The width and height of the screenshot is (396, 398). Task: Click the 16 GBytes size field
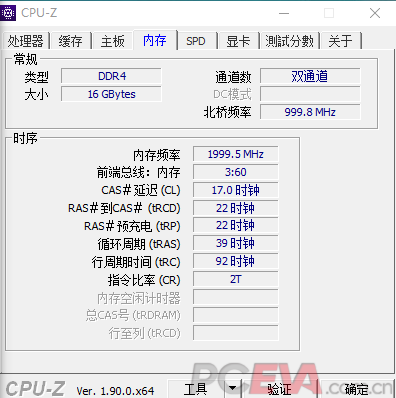point(111,94)
